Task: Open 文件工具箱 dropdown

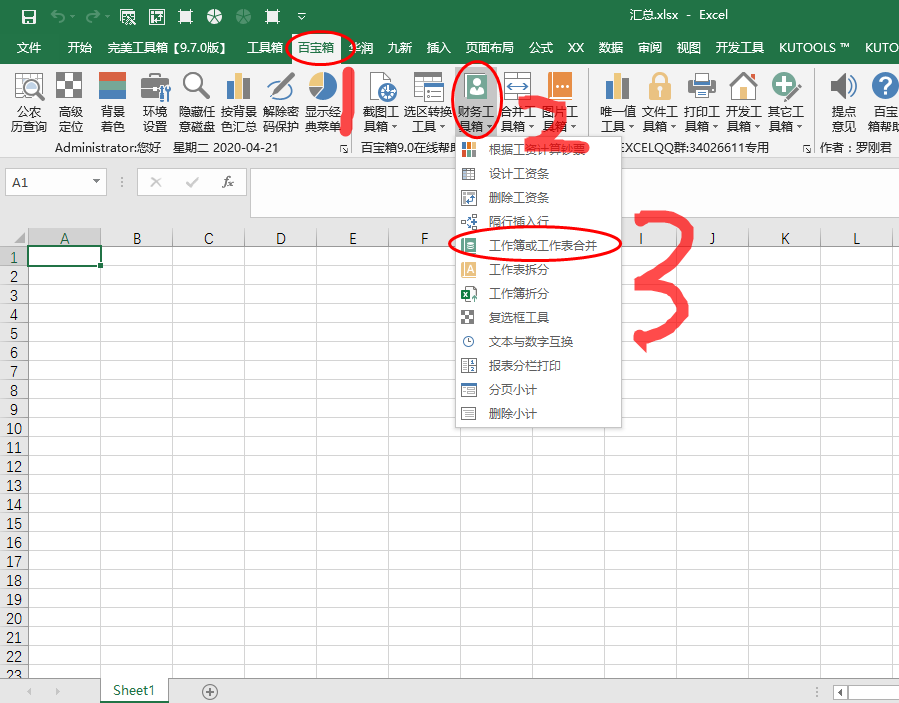Action: click(x=659, y=103)
